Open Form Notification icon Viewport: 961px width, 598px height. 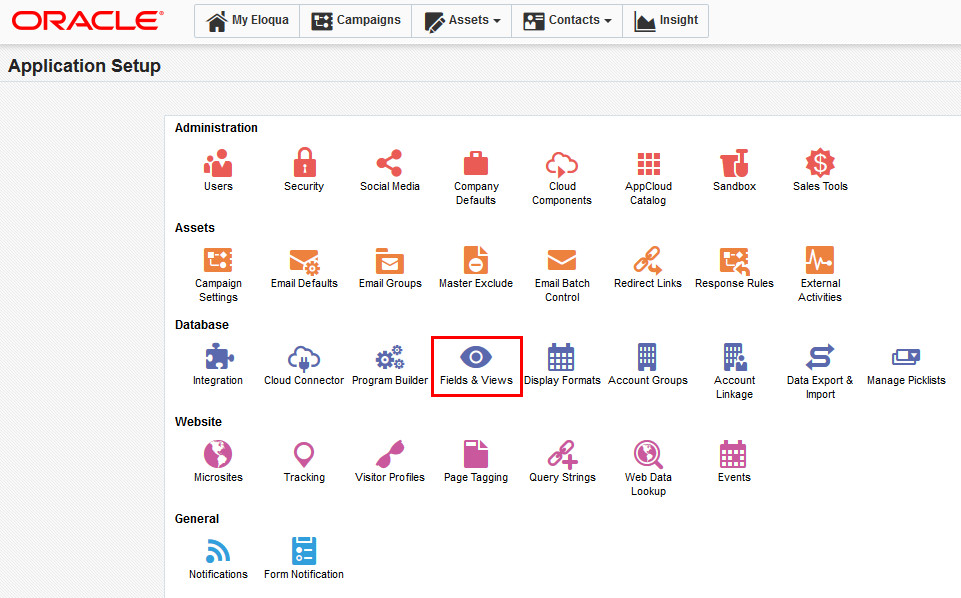[x=304, y=551]
